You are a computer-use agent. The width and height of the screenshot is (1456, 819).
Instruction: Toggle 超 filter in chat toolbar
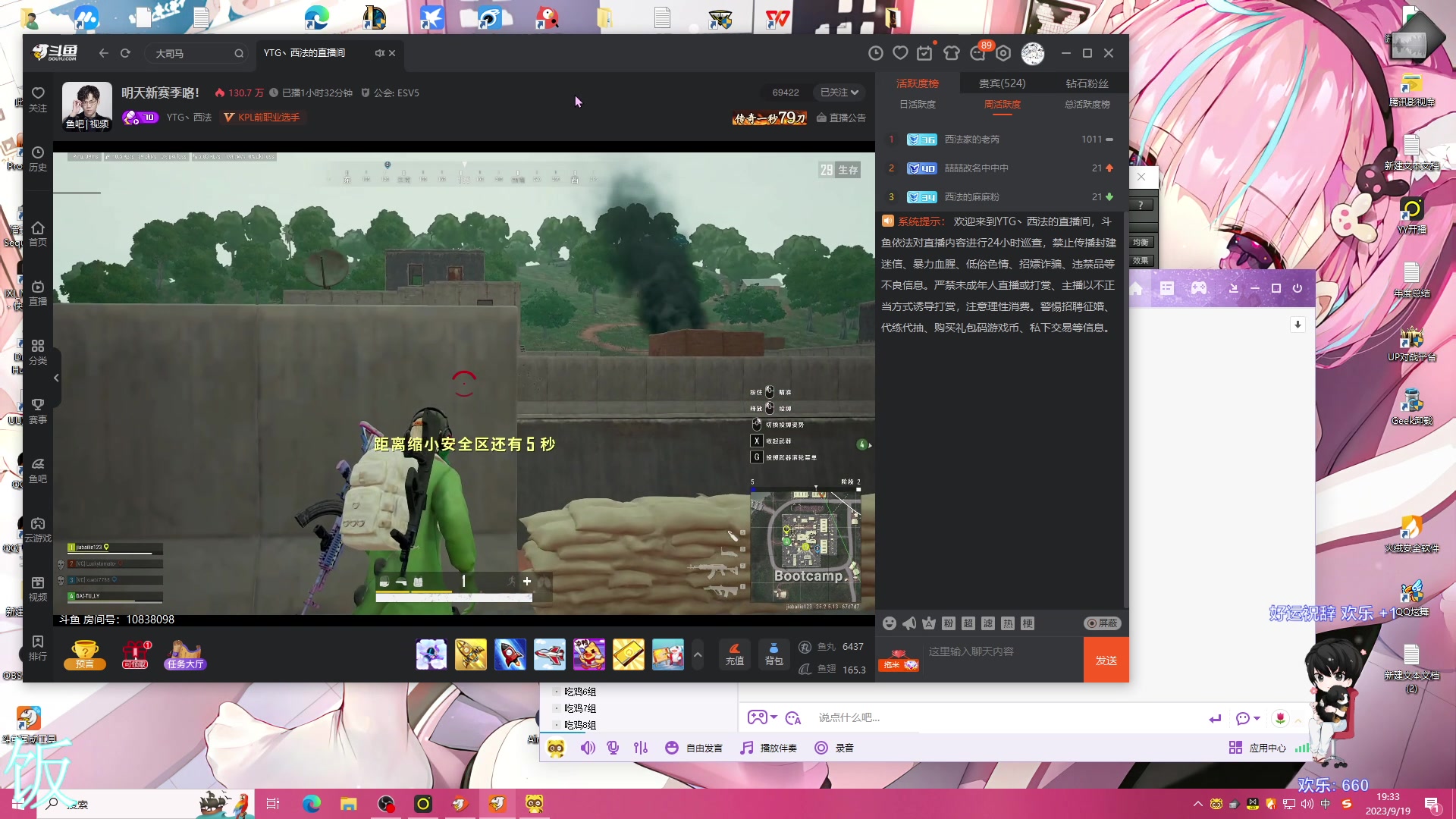click(x=968, y=623)
